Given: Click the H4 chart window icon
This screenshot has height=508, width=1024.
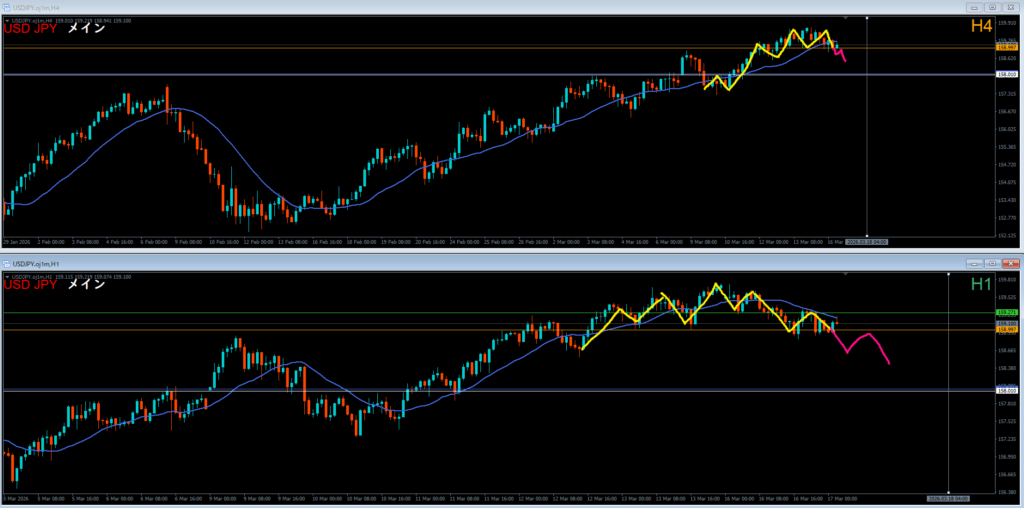Looking at the screenshot, I should (x=7, y=6).
